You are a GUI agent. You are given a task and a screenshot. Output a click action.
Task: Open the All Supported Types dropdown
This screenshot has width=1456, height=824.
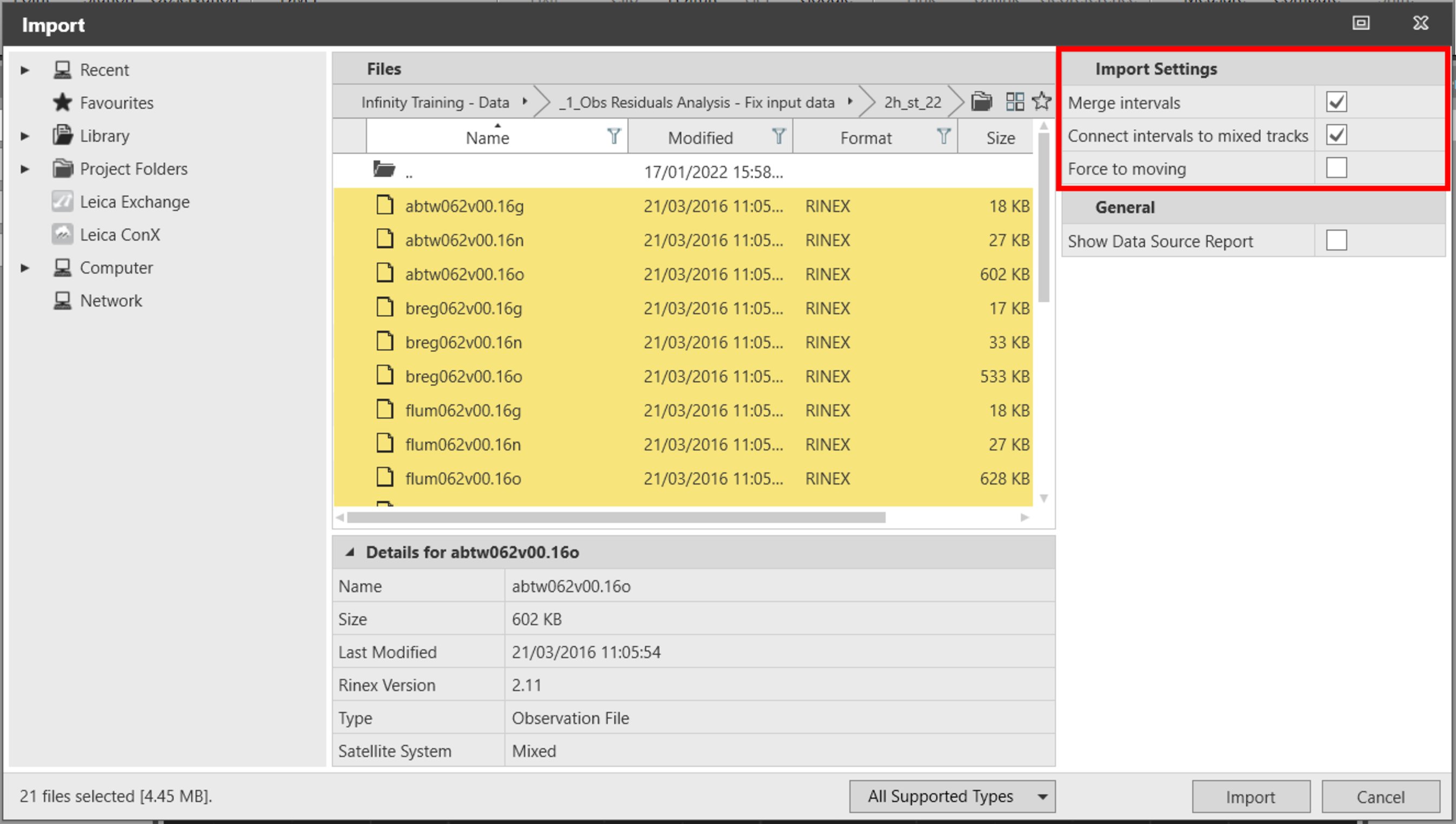952,796
